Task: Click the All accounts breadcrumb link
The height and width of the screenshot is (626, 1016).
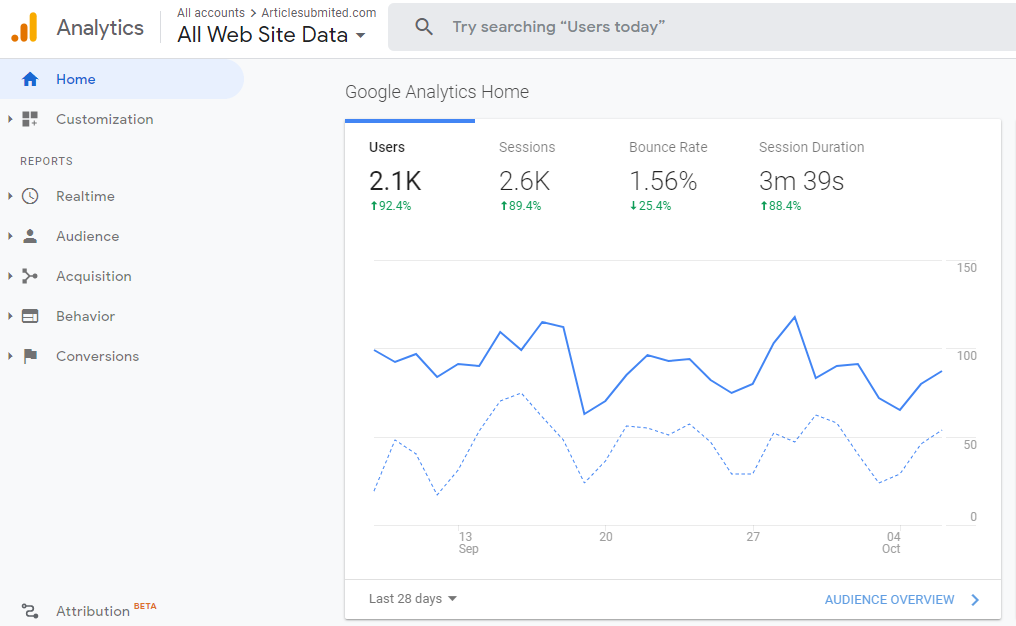Action: [x=211, y=13]
